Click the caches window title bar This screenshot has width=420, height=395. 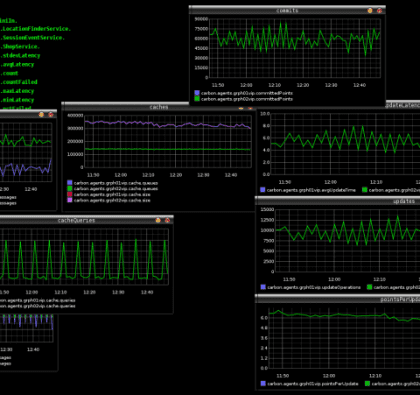pos(159,107)
